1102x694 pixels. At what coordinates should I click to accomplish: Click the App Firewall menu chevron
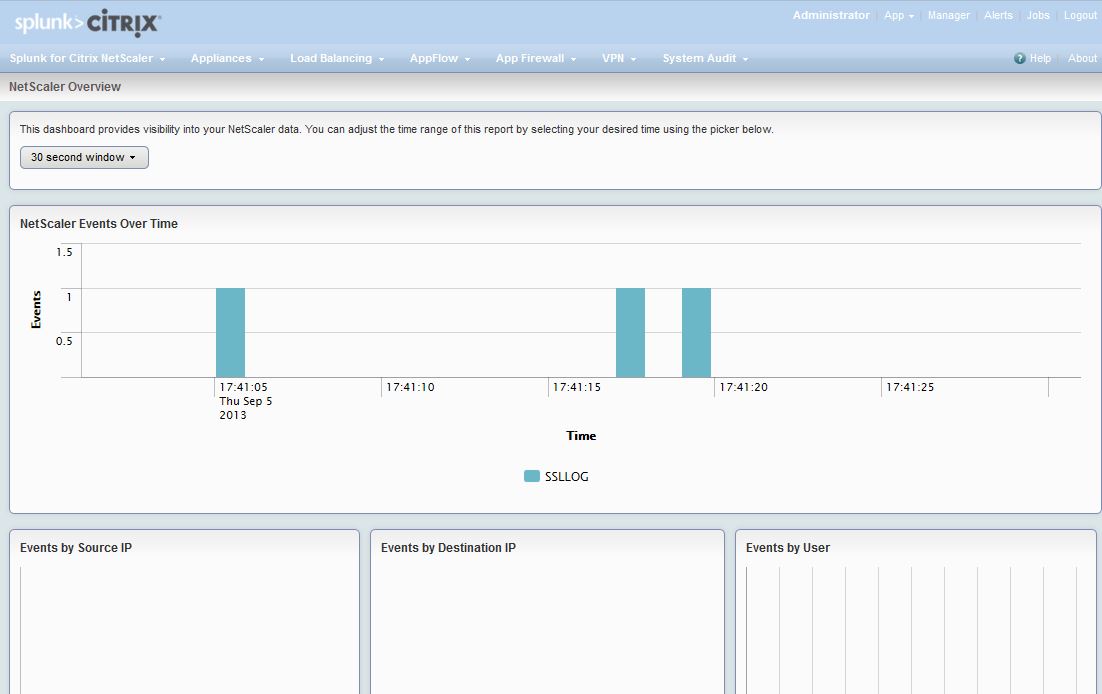[x=574, y=58]
